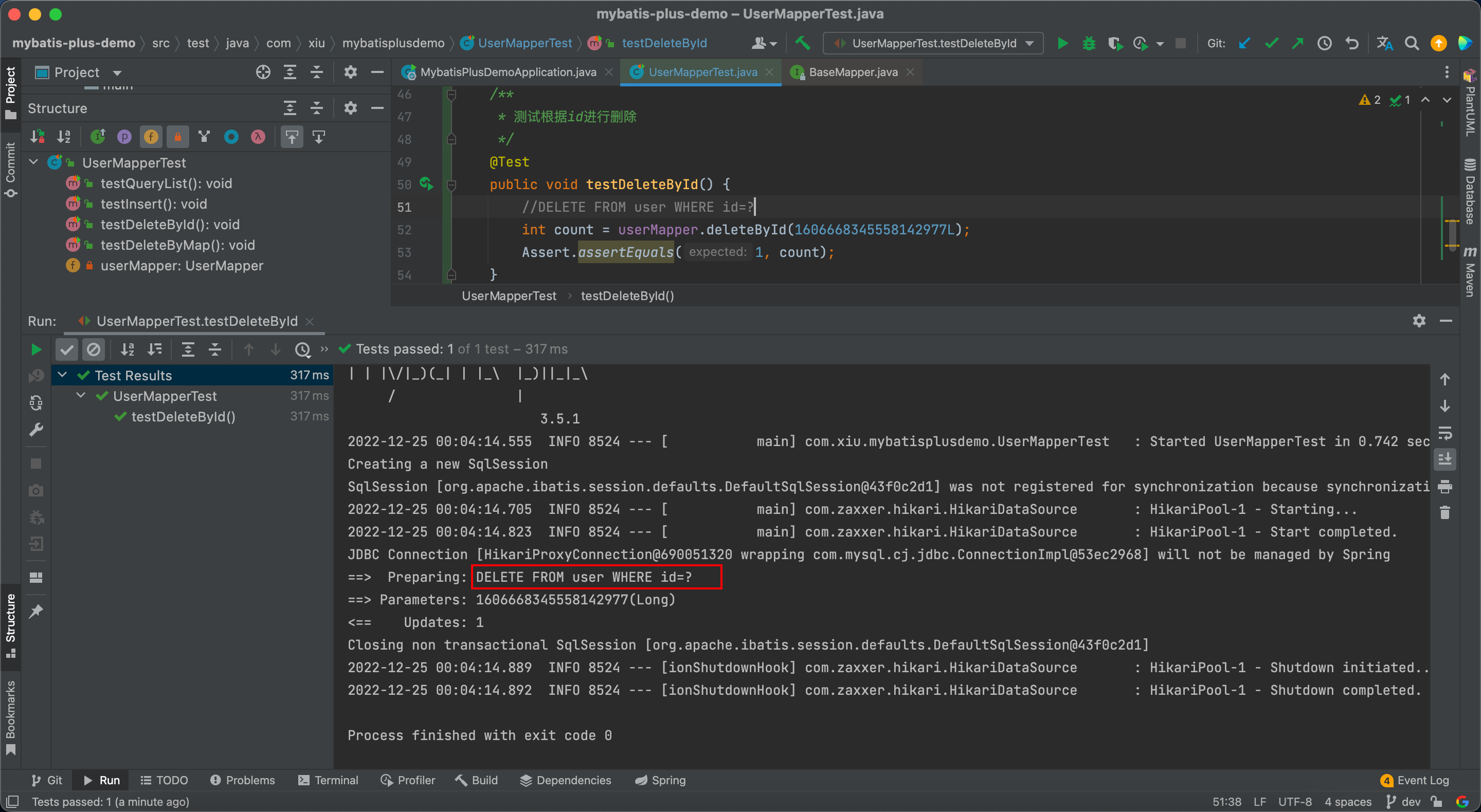Switch to MybatisPlusDemoApplication.java tab
The image size is (1481, 812).
pos(508,72)
